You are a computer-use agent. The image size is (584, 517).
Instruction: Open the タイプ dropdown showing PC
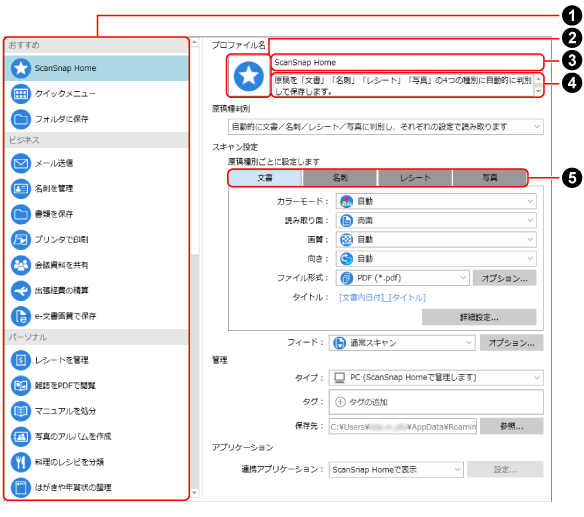click(x=436, y=377)
